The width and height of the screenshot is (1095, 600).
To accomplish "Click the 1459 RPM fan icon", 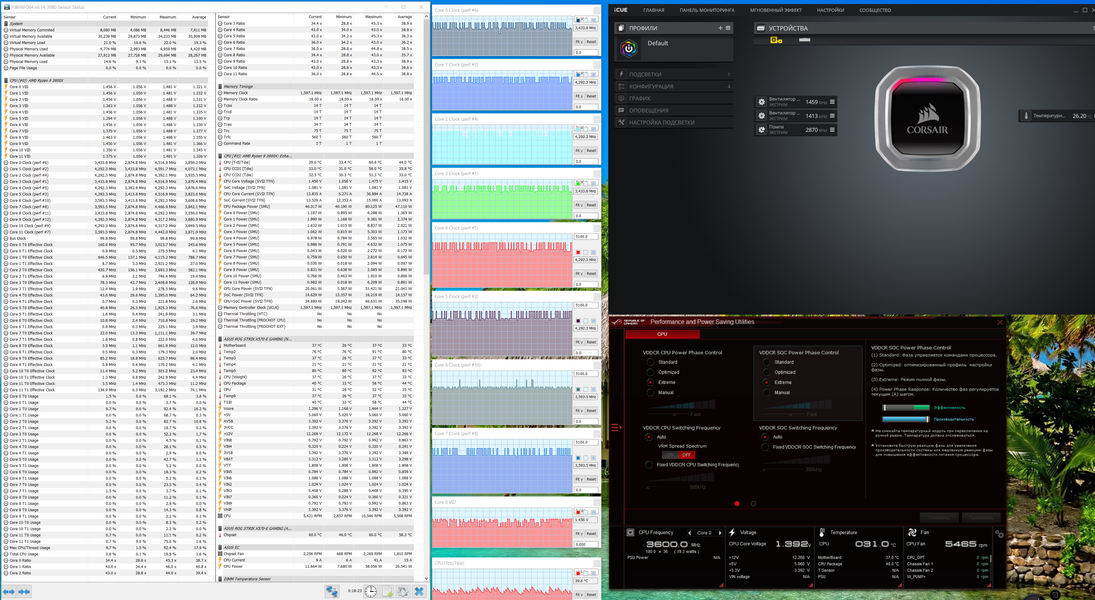I will [x=762, y=102].
